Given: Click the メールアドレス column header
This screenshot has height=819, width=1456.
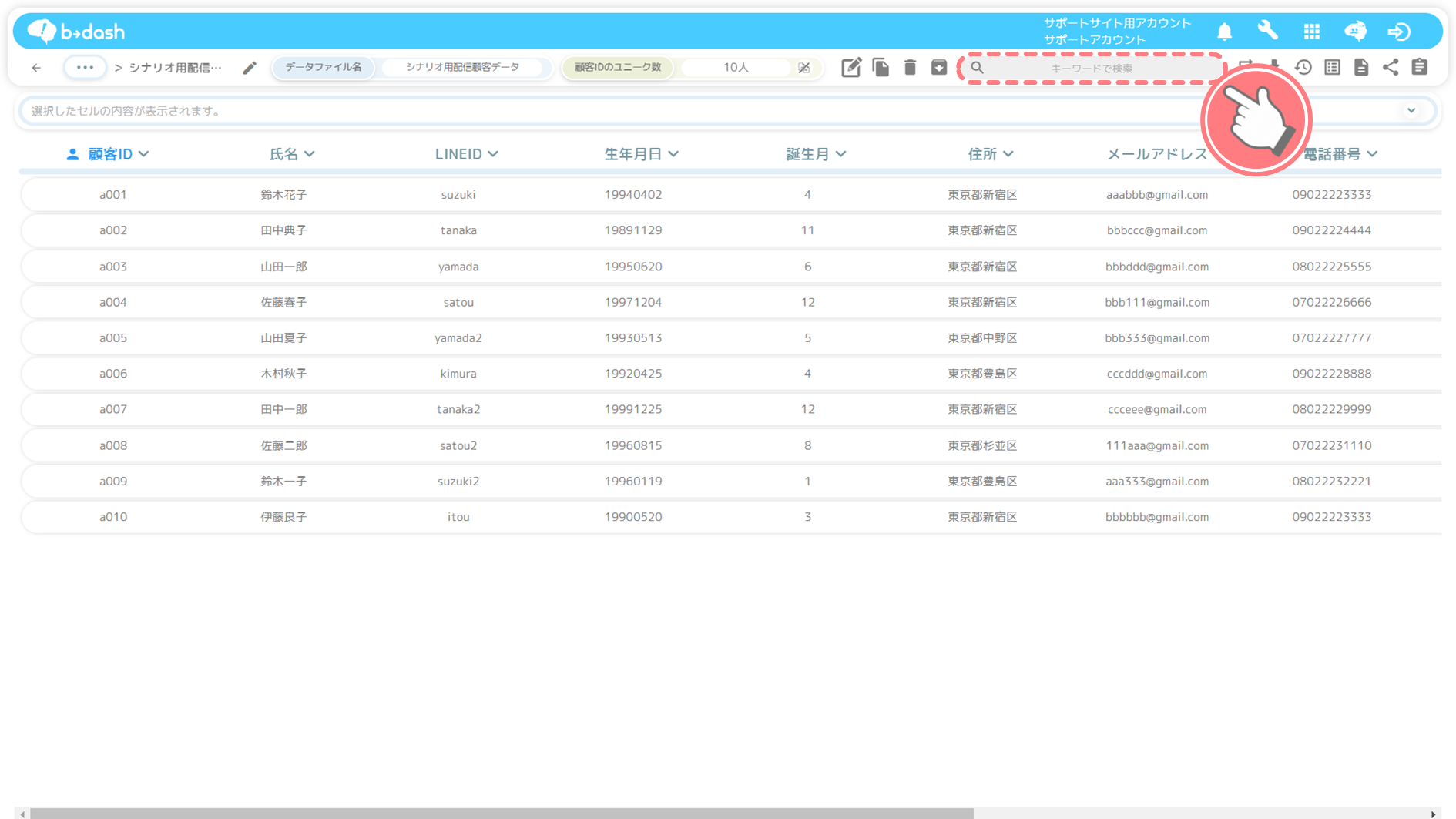Looking at the screenshot, I should click(x=1156, y=154).
